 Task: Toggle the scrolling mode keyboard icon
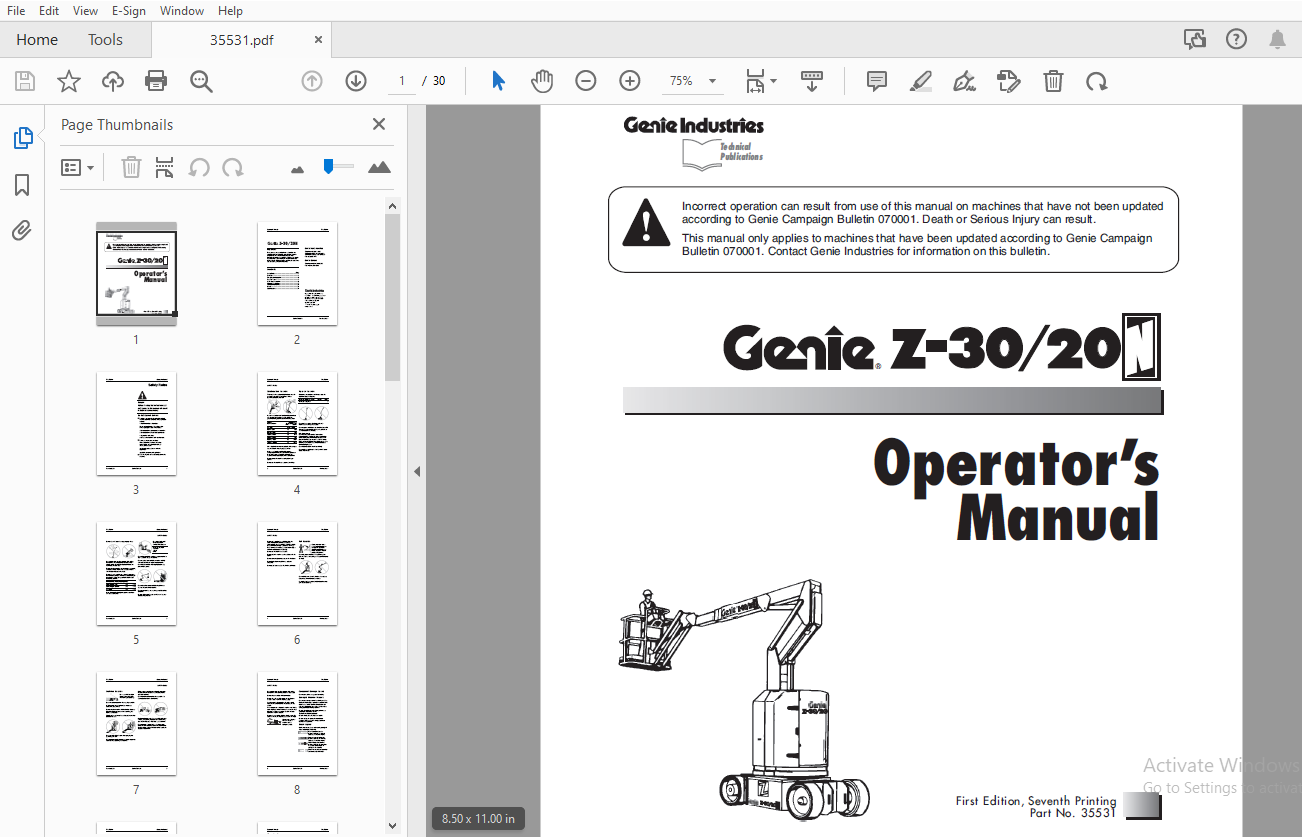[811, 81]
